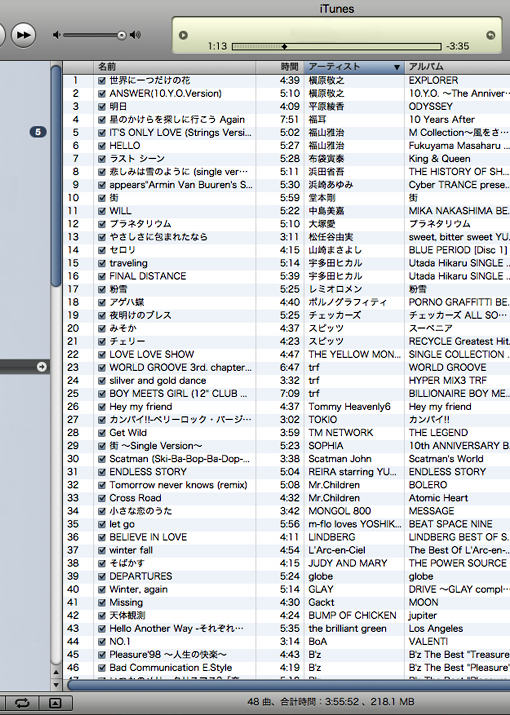Click the scroll up arrow at sidebar bottom
Viewport: 510px width, 715px height.
[x=56, y=672]
